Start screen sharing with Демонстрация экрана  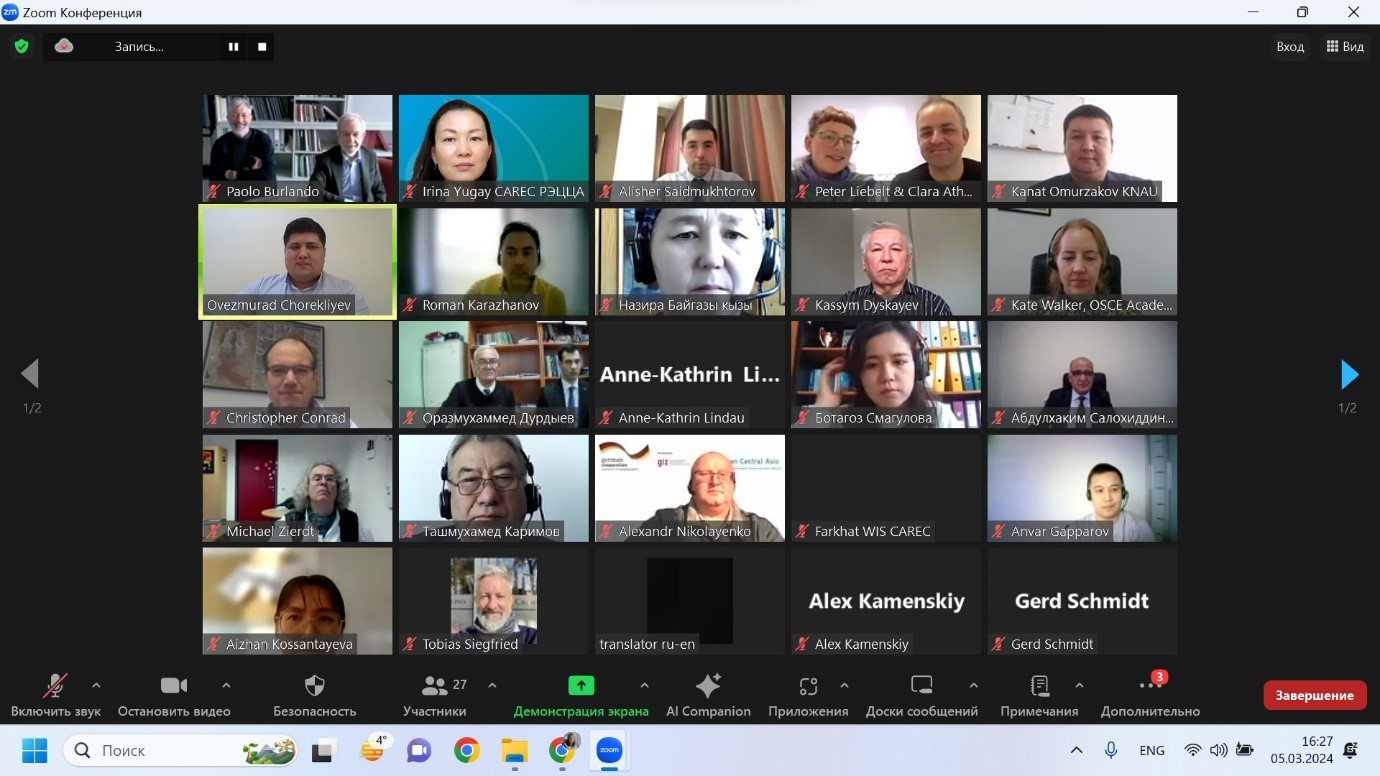(581, 695)
